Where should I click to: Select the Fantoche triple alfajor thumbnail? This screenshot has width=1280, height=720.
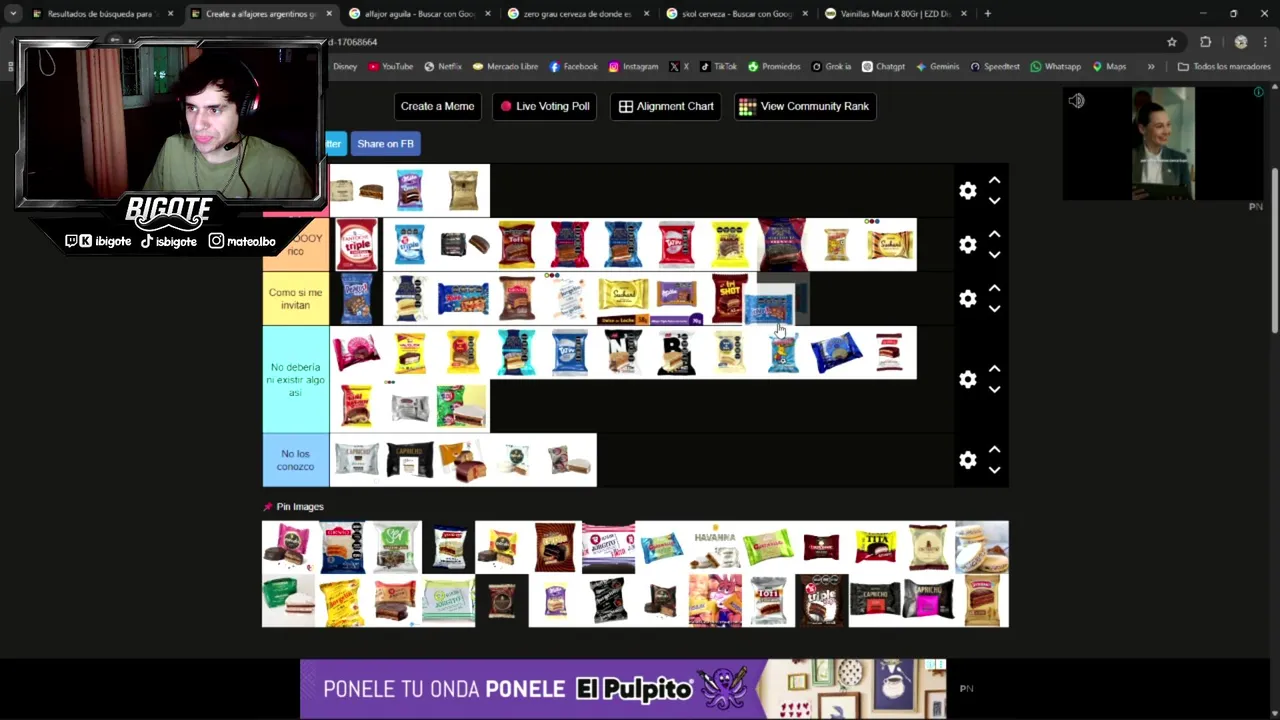(356, 245)
